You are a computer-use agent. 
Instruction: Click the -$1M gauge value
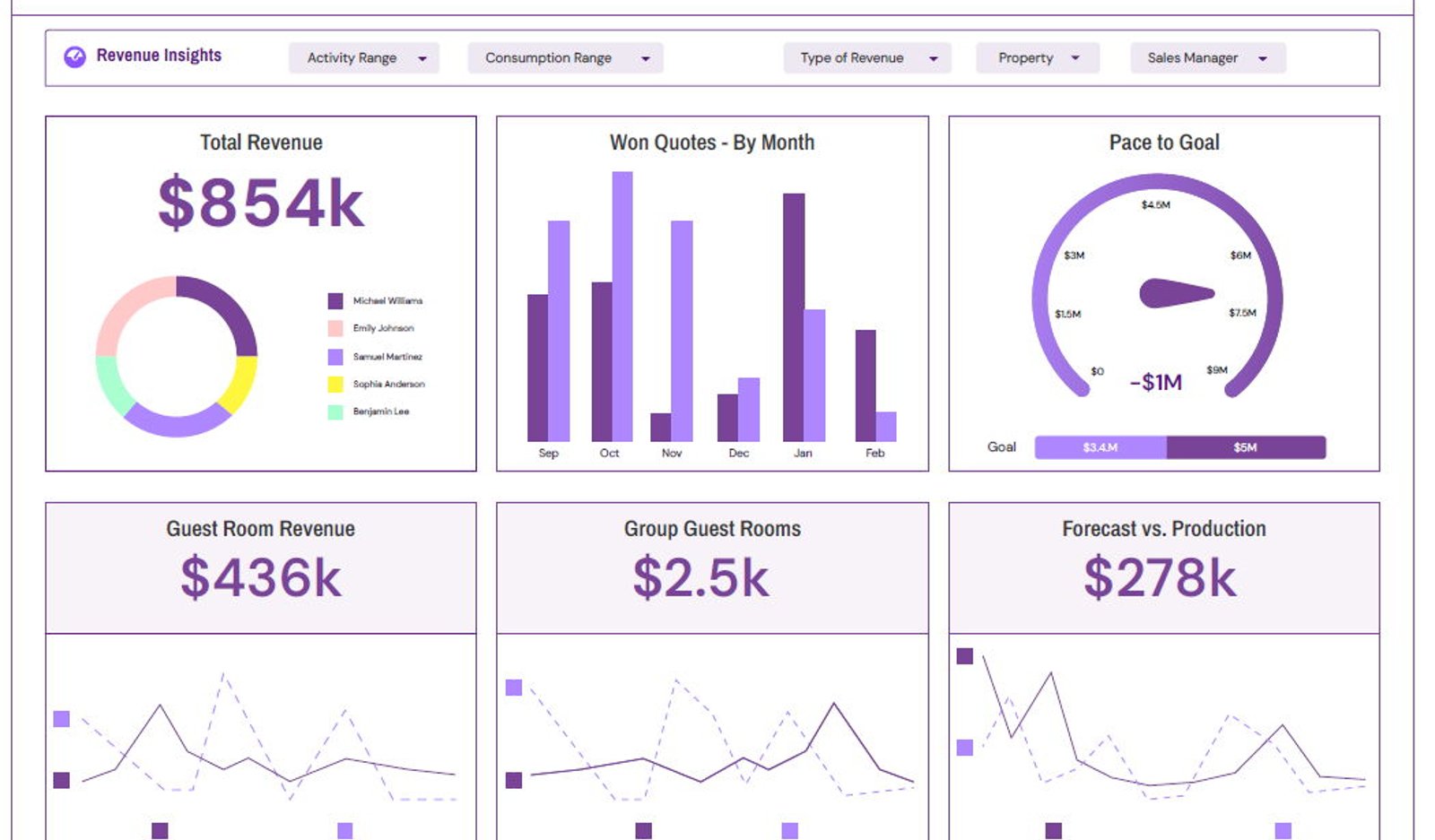click(1156, 383)
